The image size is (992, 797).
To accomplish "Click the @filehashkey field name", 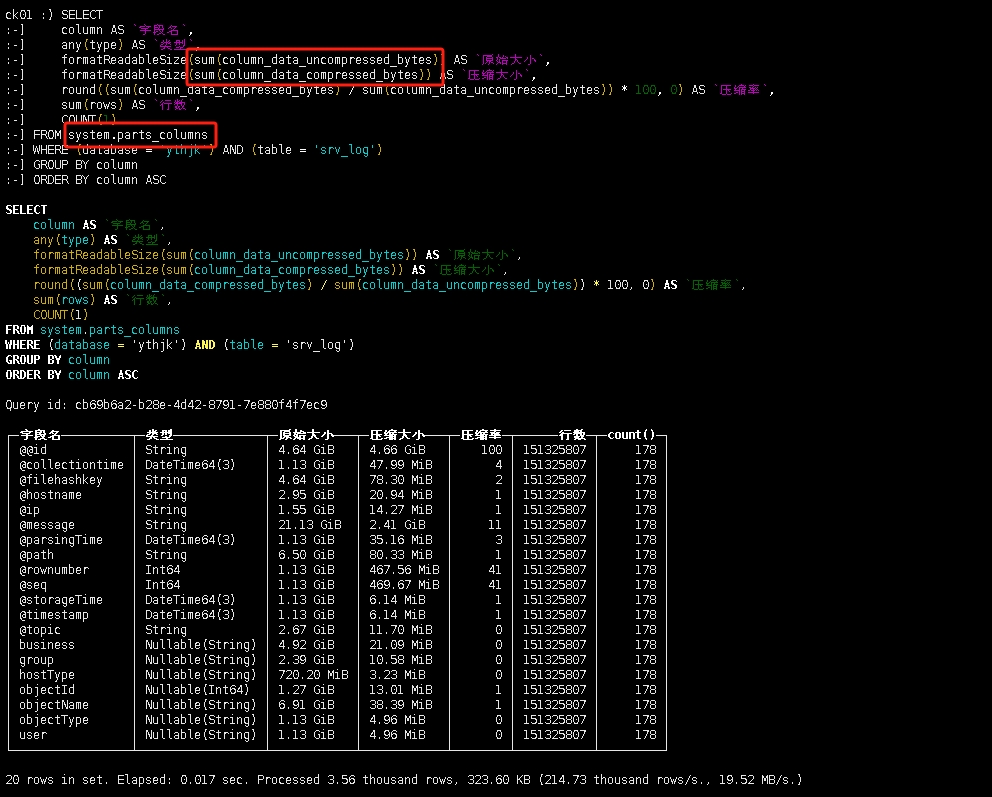I will click(61, 480).
